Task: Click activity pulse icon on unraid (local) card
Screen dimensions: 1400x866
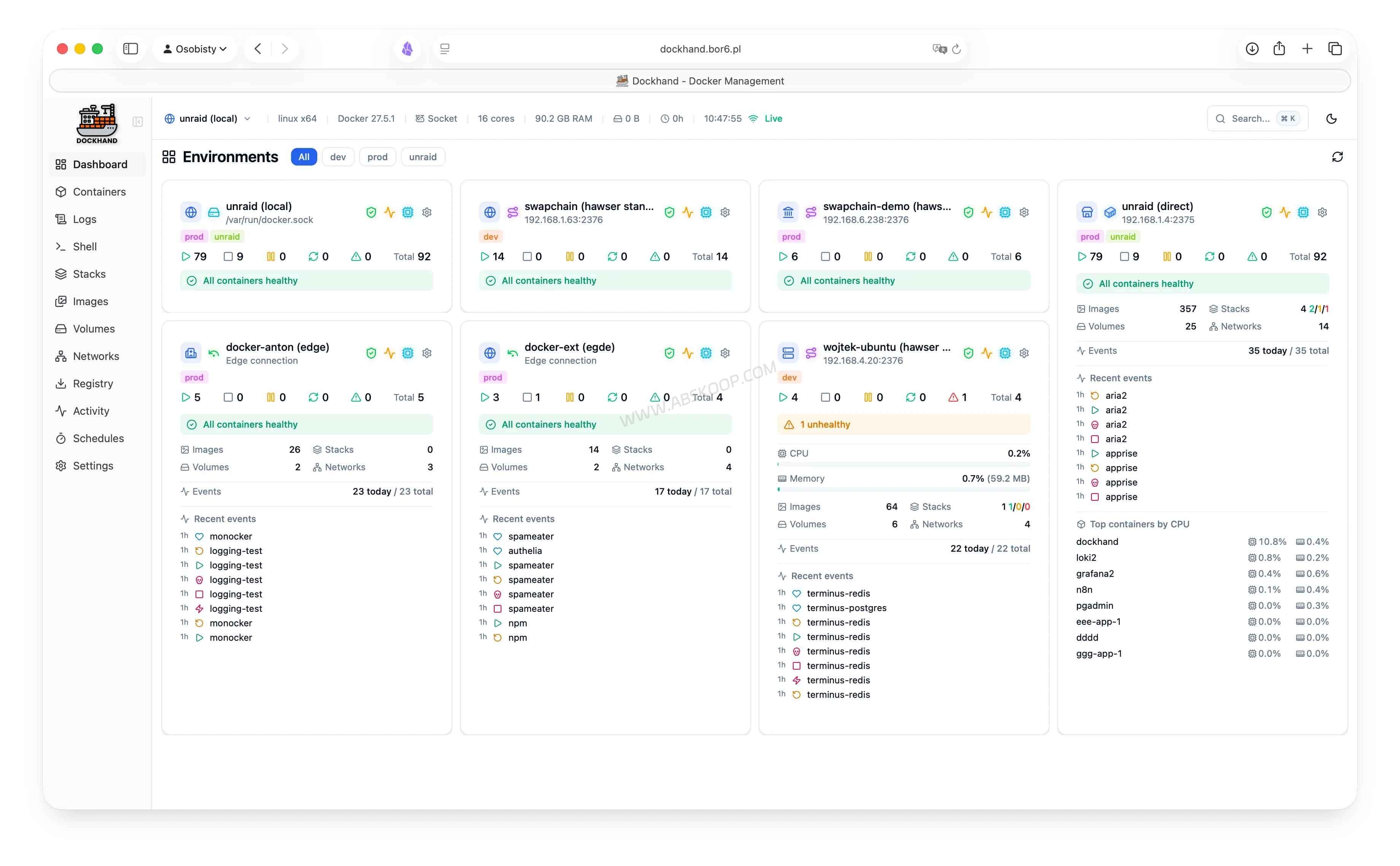Action: click(389, 212)
